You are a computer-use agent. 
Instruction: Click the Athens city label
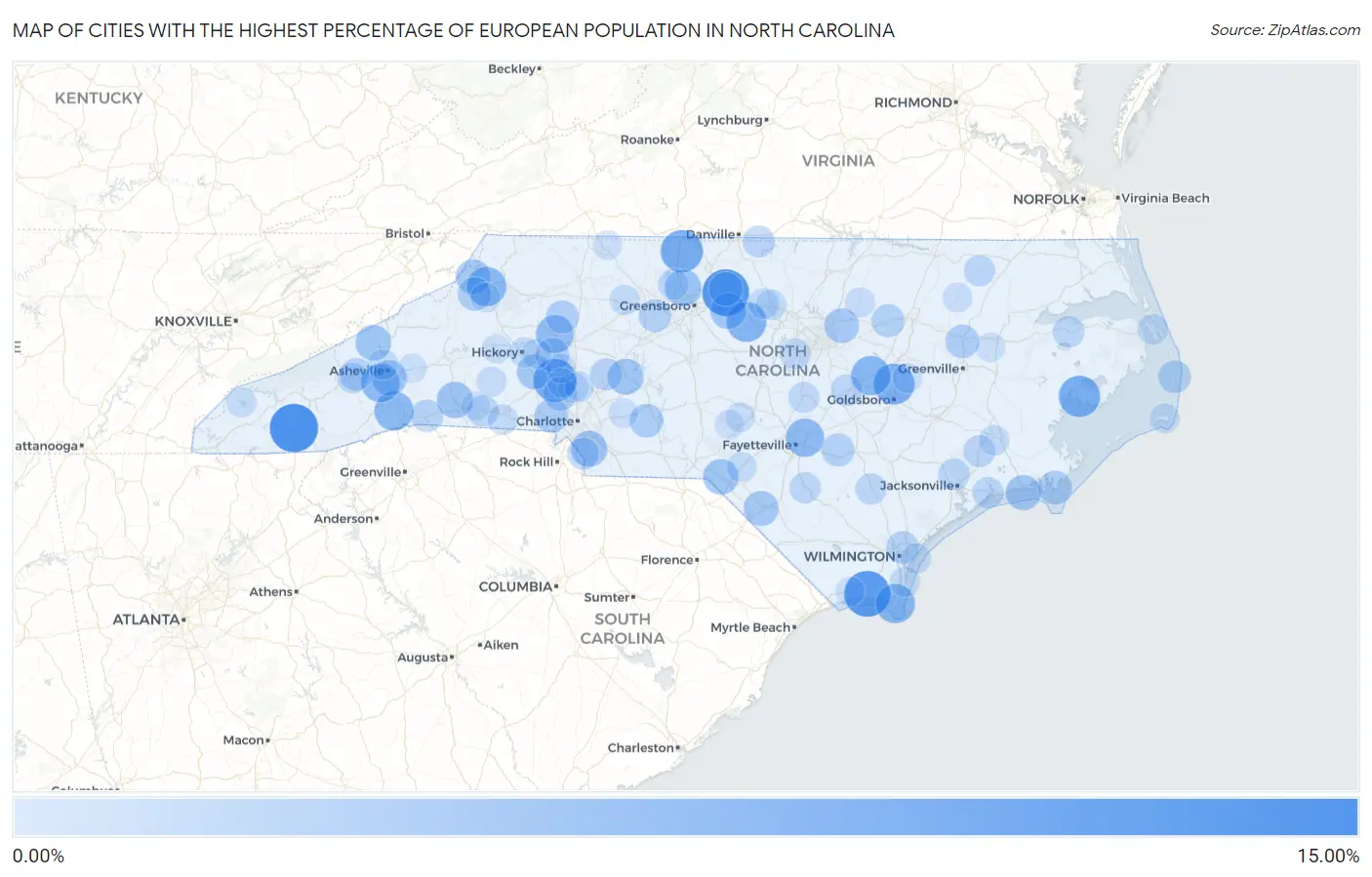[272, 591]
